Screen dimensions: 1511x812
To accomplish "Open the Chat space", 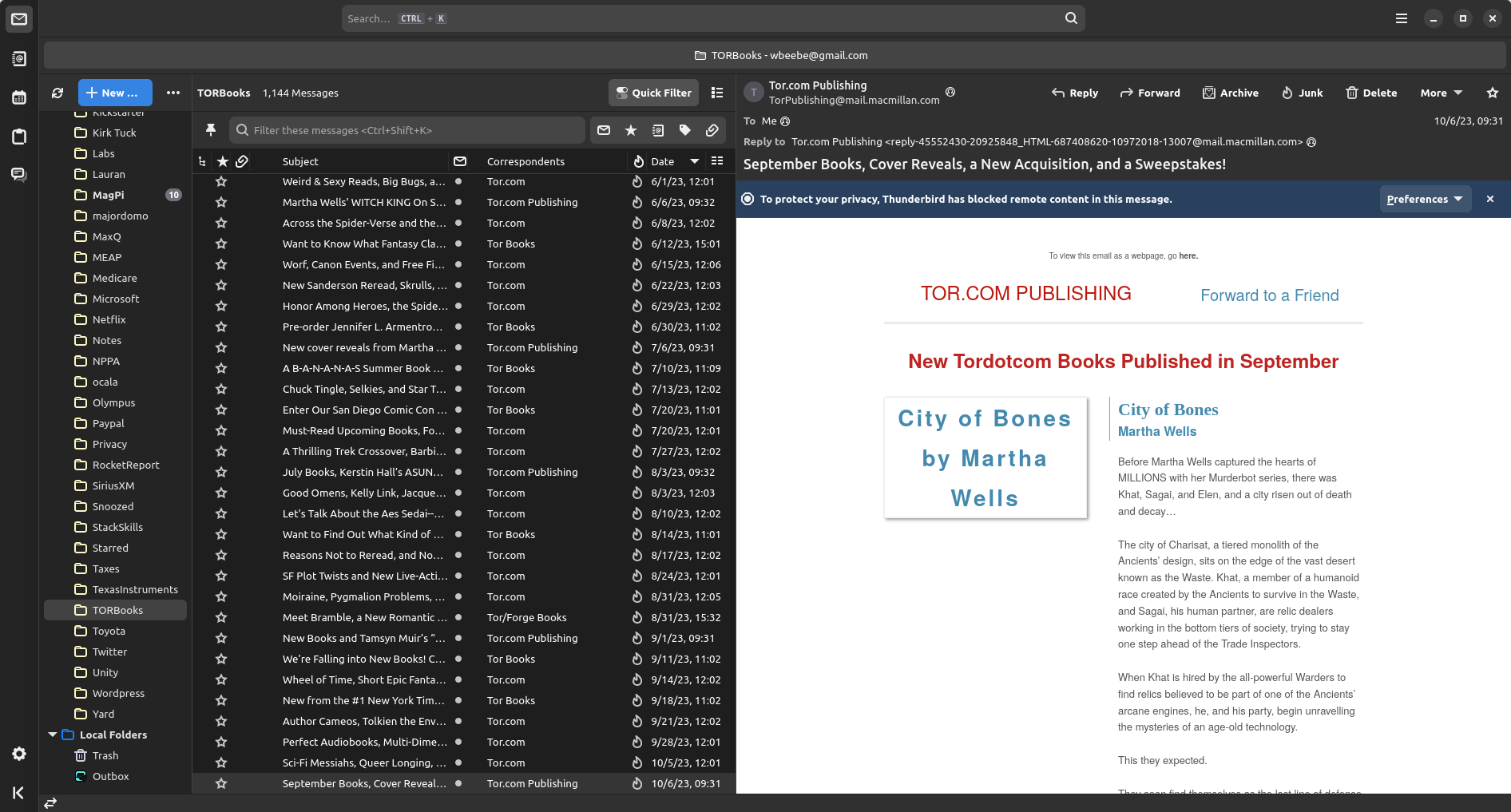I will click(19, 175).
